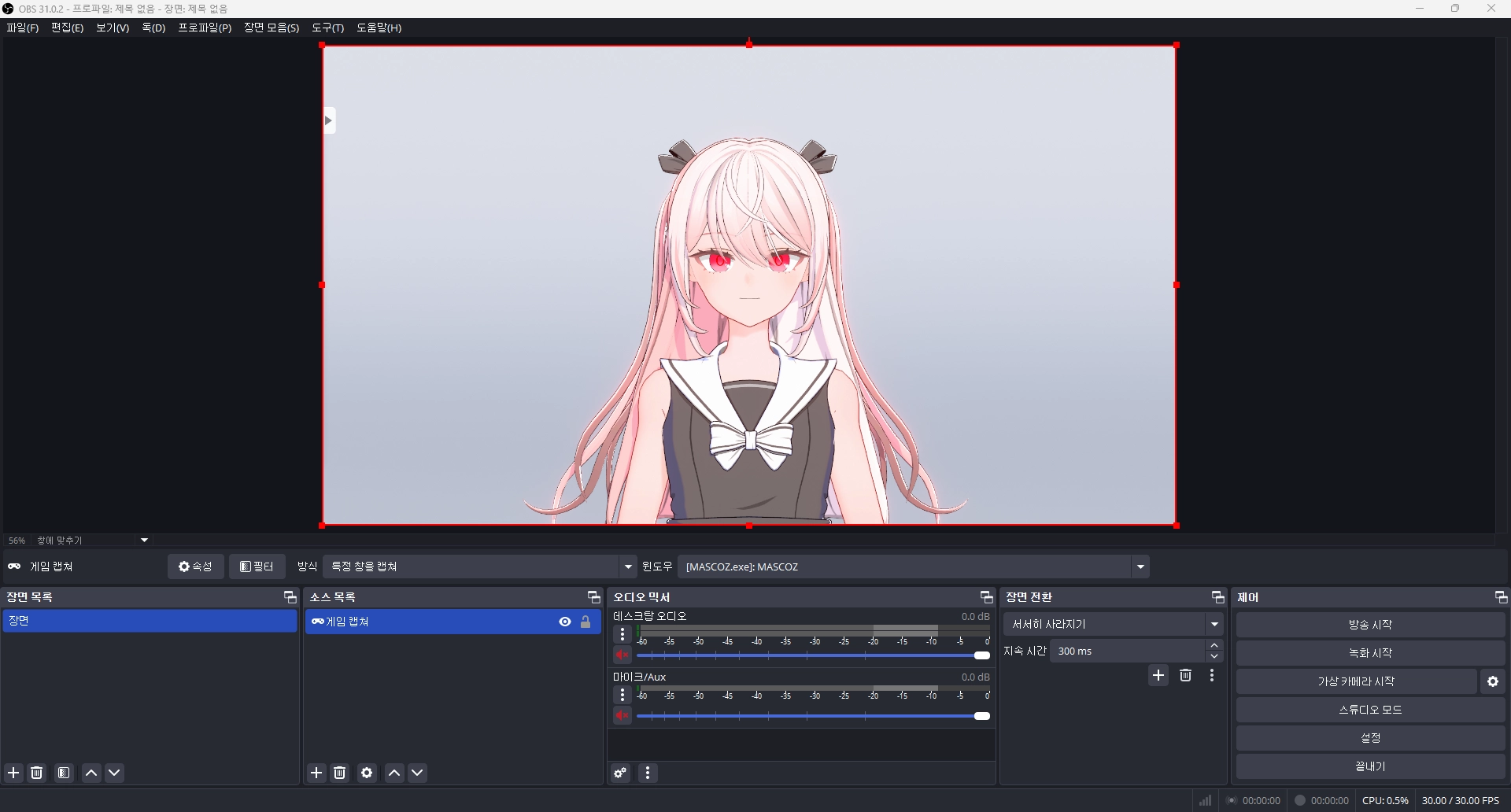Open the 윈도우 MASCOZ window dropdown
This screenshot has height=812, width=1511.
pyautogui.click(x=913, y=567)
